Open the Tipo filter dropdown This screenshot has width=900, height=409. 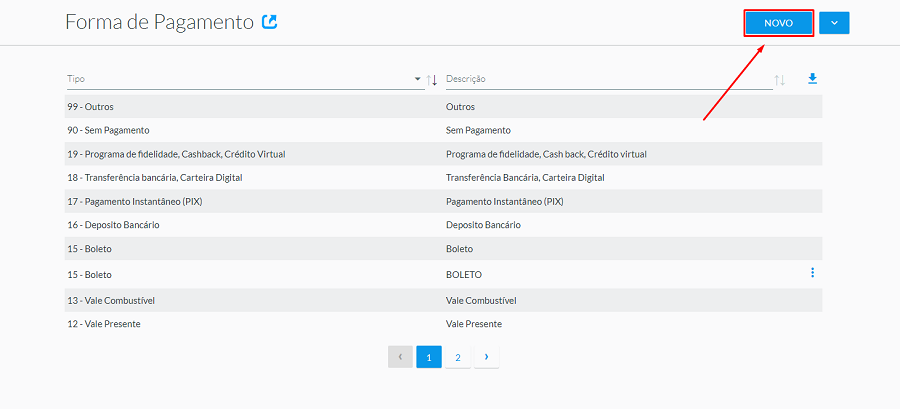point(418,79)
